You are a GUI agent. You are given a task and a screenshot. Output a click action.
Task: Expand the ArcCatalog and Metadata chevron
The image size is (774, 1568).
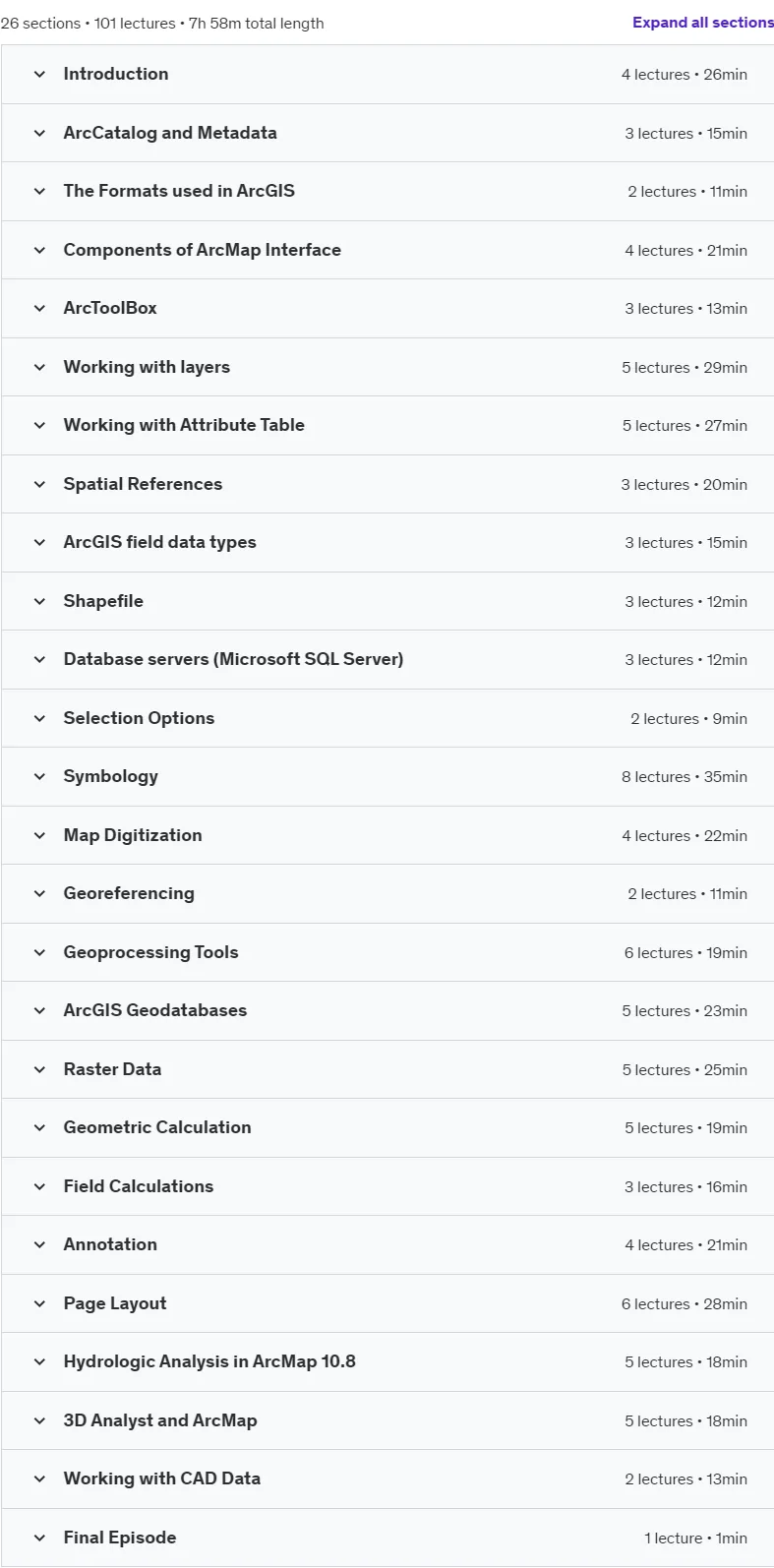(39, 133)
